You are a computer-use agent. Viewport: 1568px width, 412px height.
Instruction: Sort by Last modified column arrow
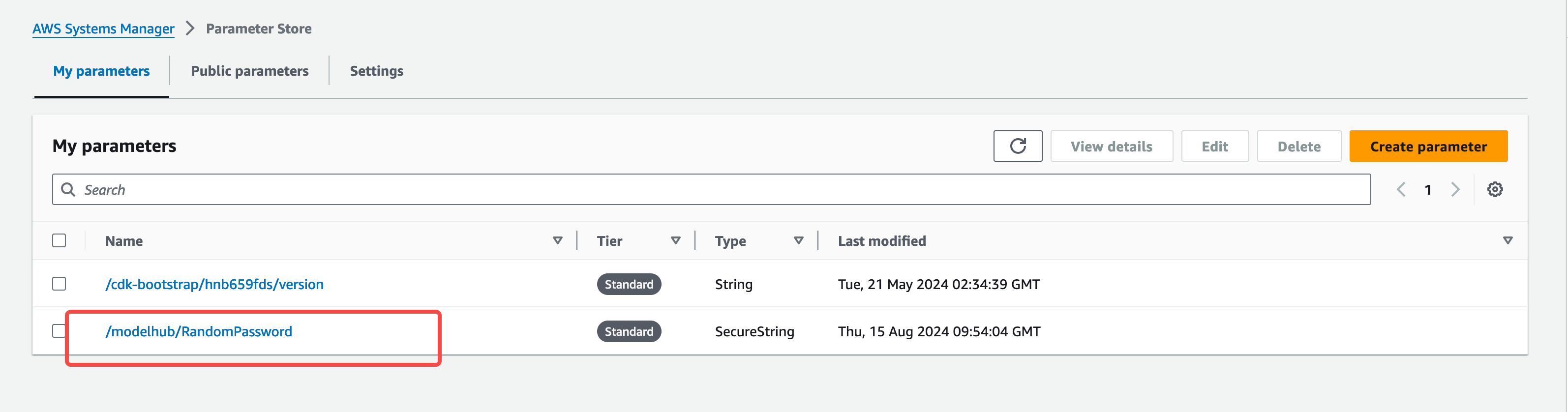tap(1507, 240)
